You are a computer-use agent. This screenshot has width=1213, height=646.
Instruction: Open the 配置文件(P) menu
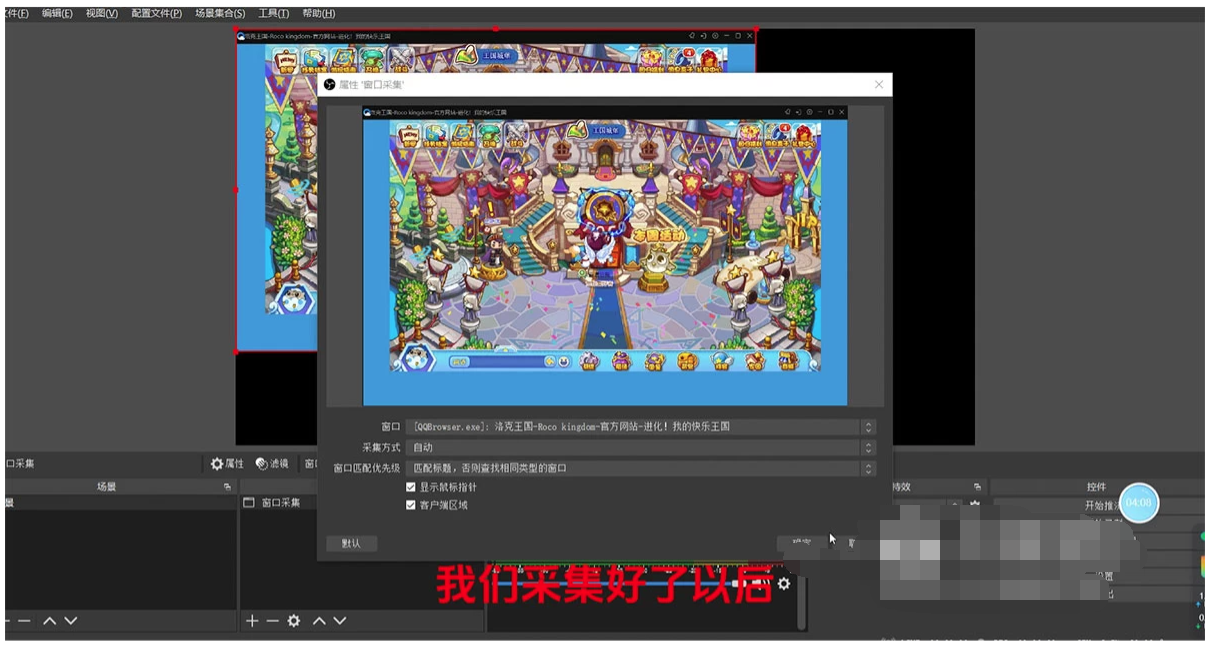coord(157,14)
